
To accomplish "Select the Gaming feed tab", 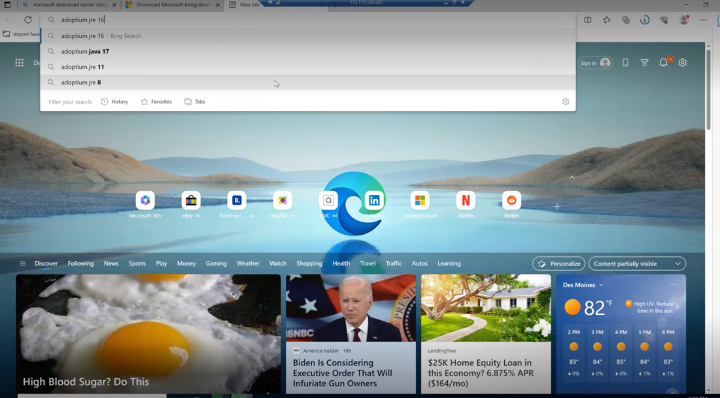I will pos(216,263).
